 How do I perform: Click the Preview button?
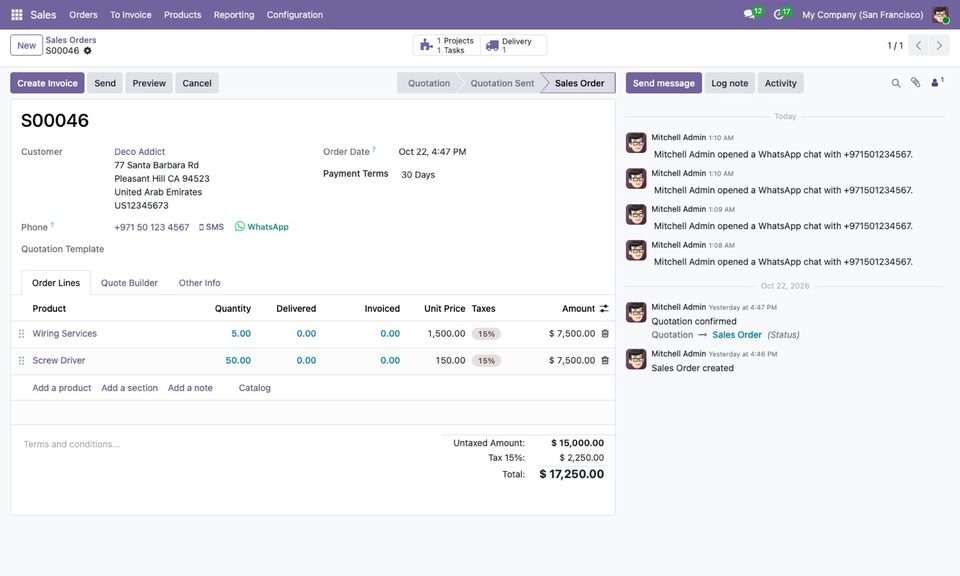coord(149,83)
